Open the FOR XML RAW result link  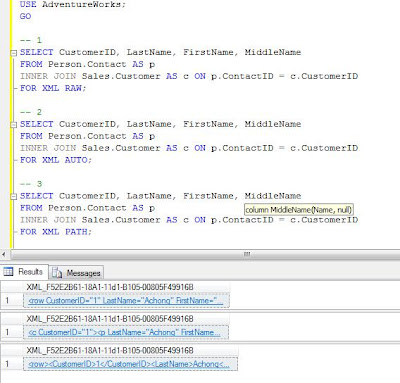pos(126,301)
